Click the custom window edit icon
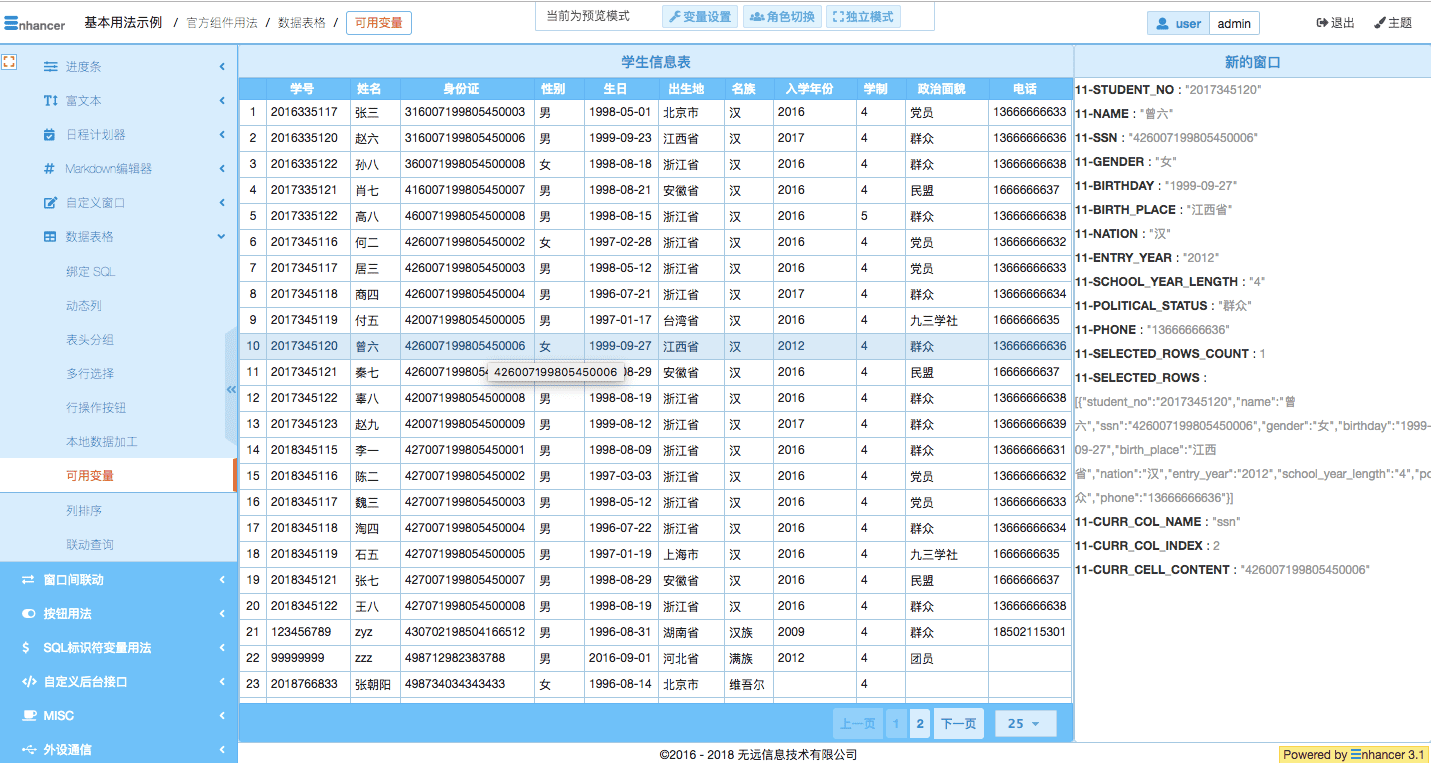The width and height of the screenshot is (1431, 763). click(50, 203)
